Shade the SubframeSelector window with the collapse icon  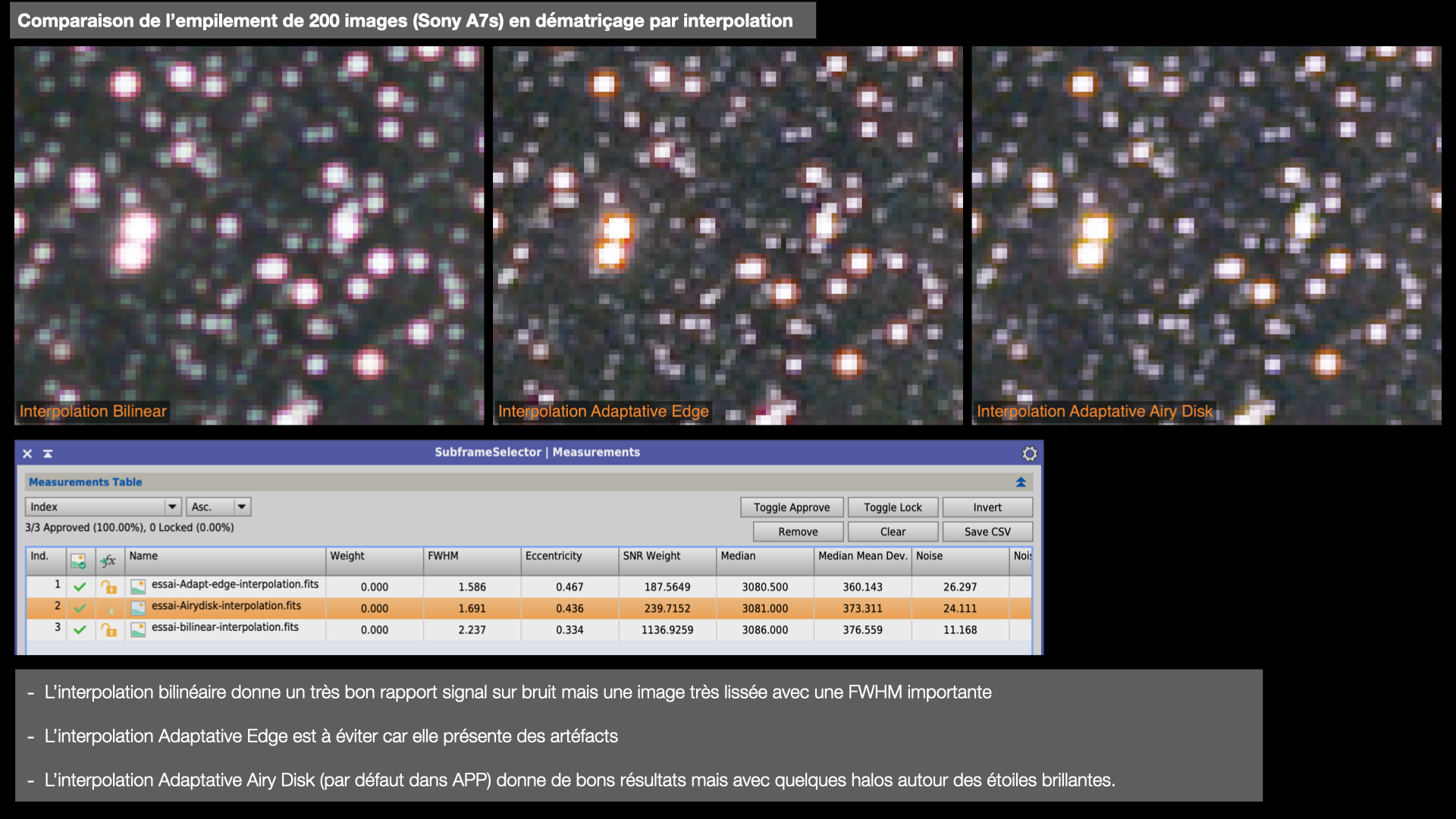(48, 453)
